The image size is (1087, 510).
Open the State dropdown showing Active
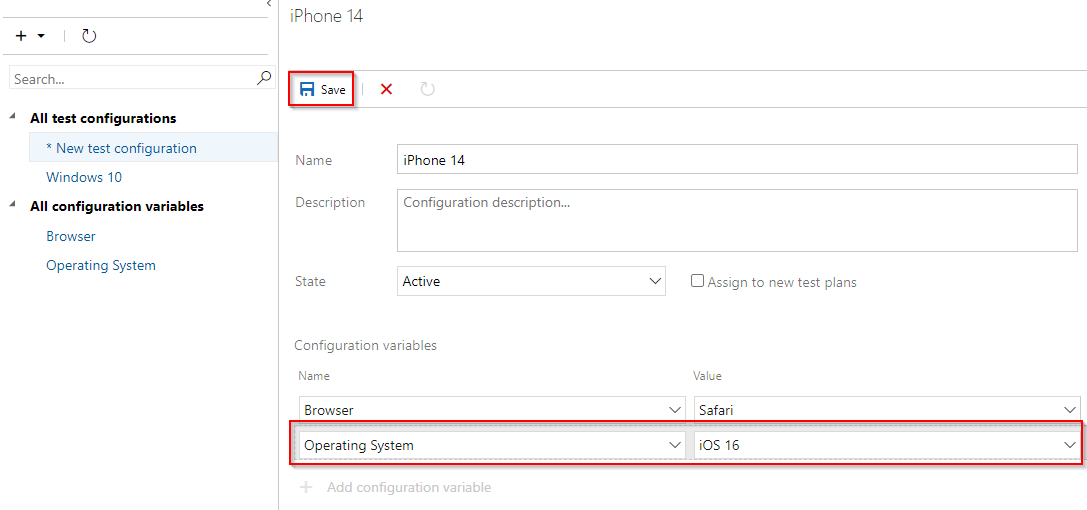[x=531, y=281]
